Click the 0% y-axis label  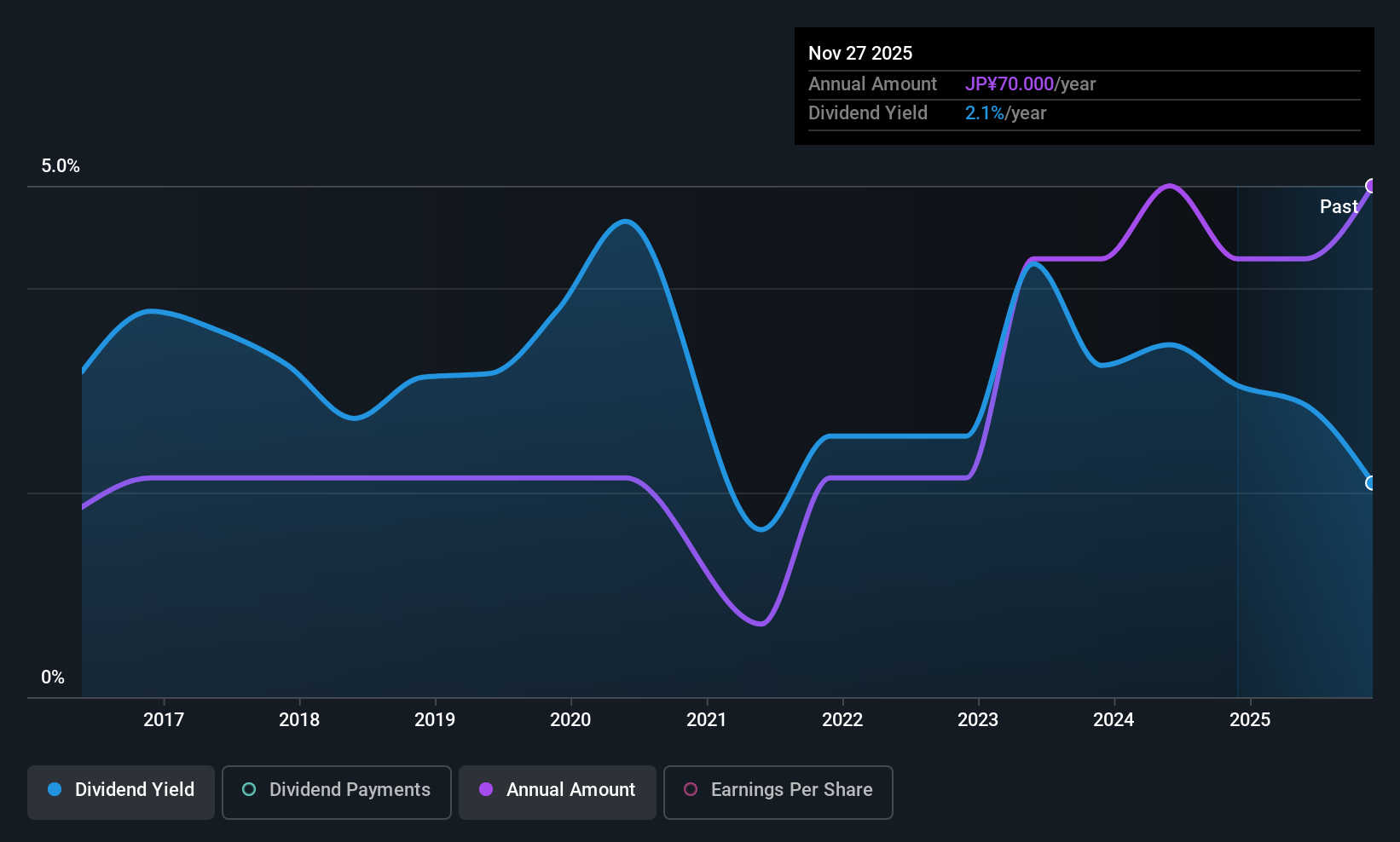click(x=53, y=678)
